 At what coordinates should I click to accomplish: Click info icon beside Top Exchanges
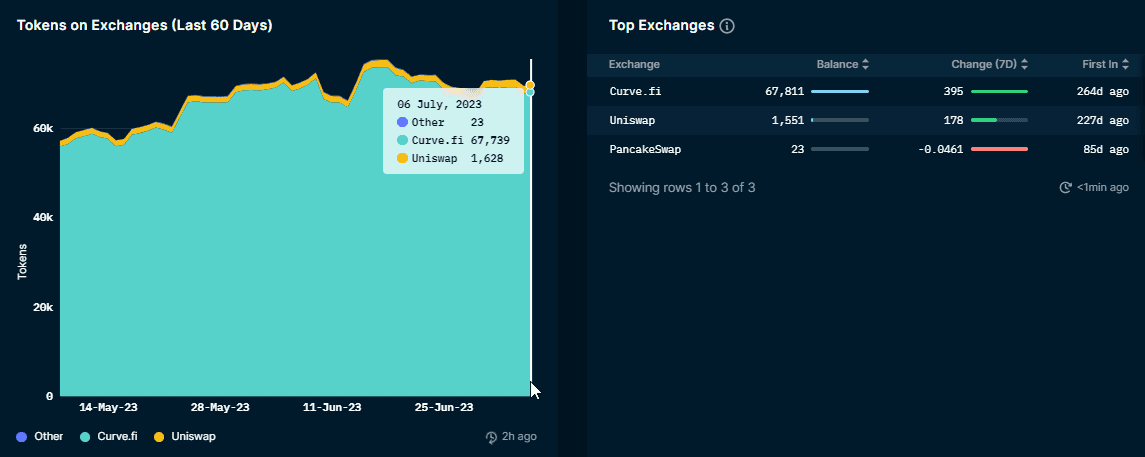(x=727, y=26)
